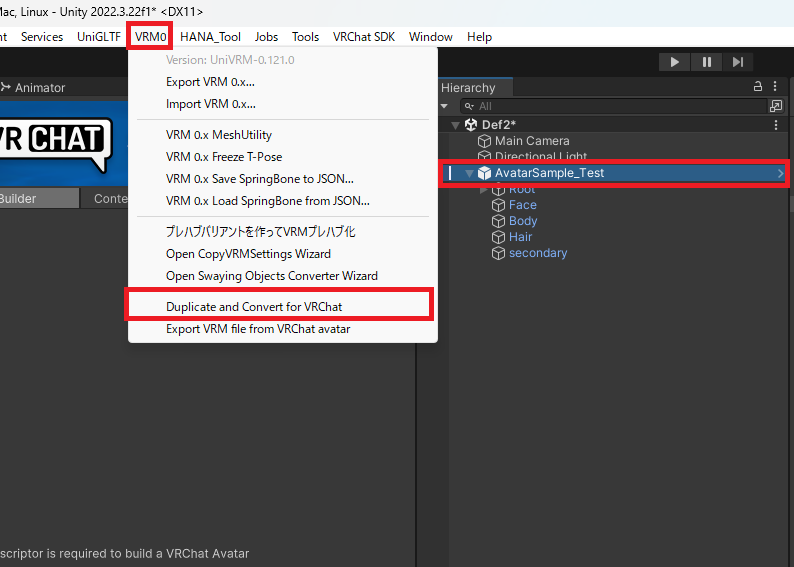Choose Export VRM file from VRChat avatar
The image size is (794, 567).
point(283,329)
